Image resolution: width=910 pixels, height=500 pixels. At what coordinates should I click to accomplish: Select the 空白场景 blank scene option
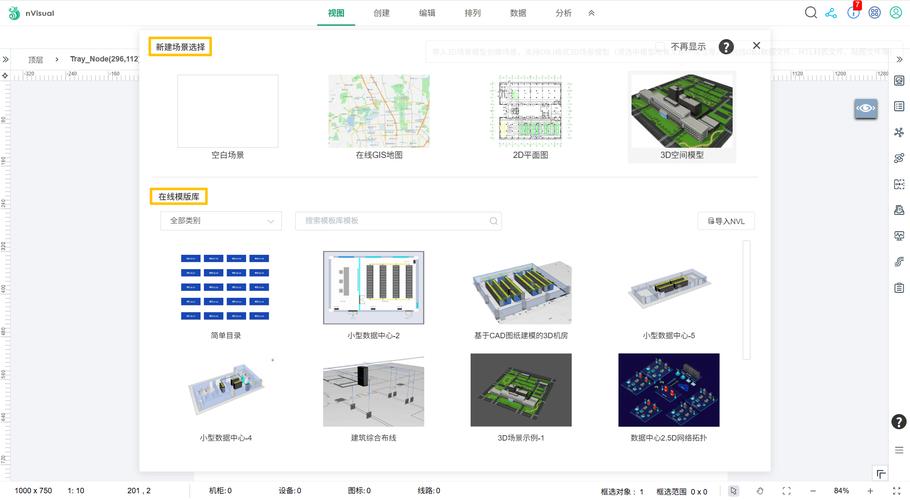[228, 117]
